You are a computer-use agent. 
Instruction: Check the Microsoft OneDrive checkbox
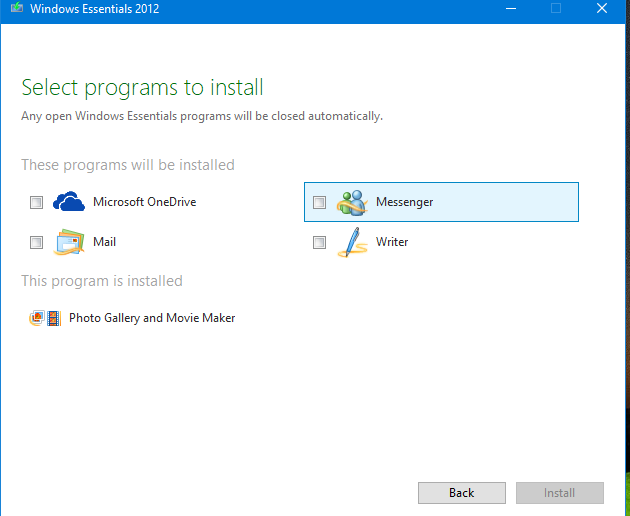[37, 202]
